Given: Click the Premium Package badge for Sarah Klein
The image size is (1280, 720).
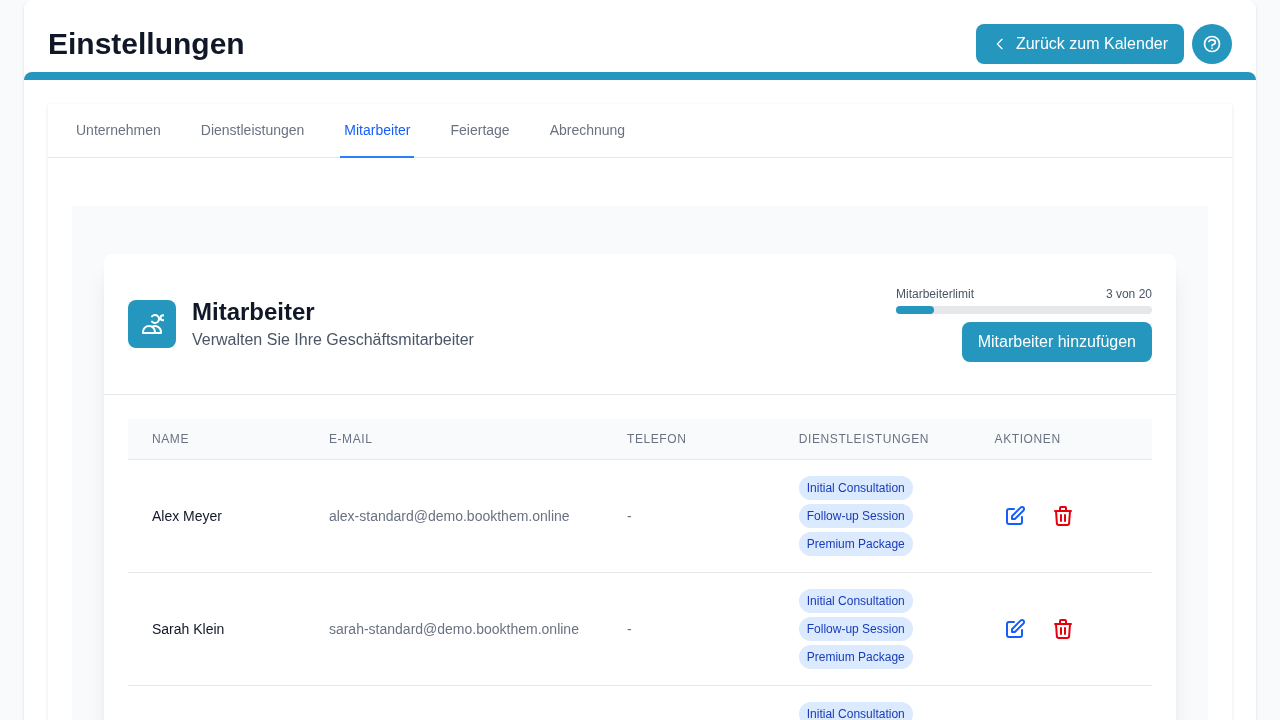Looking at the screenshot, I should [x=856, y=657].
